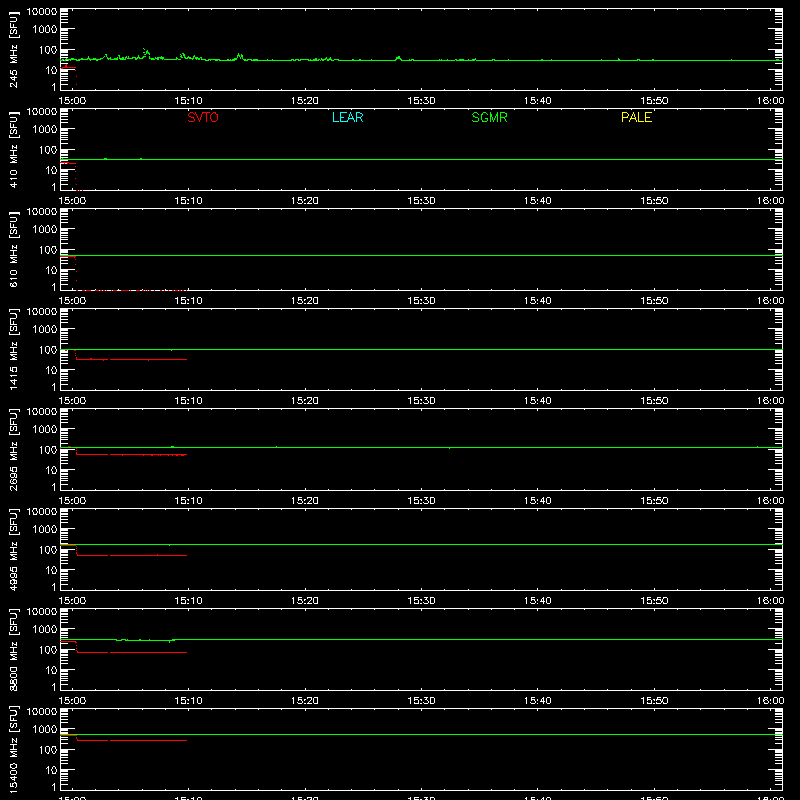Click the 15:10 tick under 245 MHz plot

click(x=188, y=101)
